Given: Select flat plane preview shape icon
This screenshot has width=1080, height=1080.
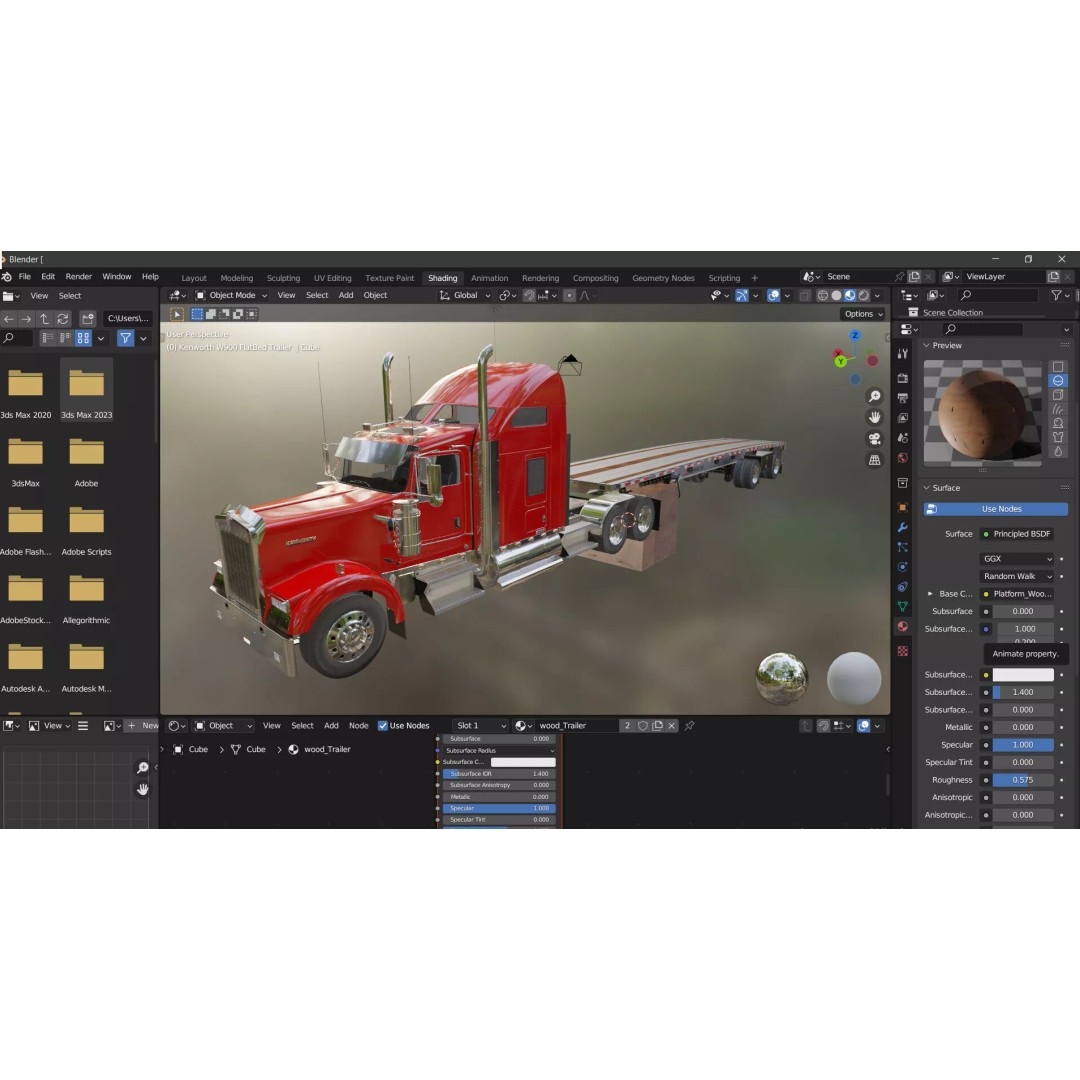Looking at the screenshot, I should (x=1058, y=366).
